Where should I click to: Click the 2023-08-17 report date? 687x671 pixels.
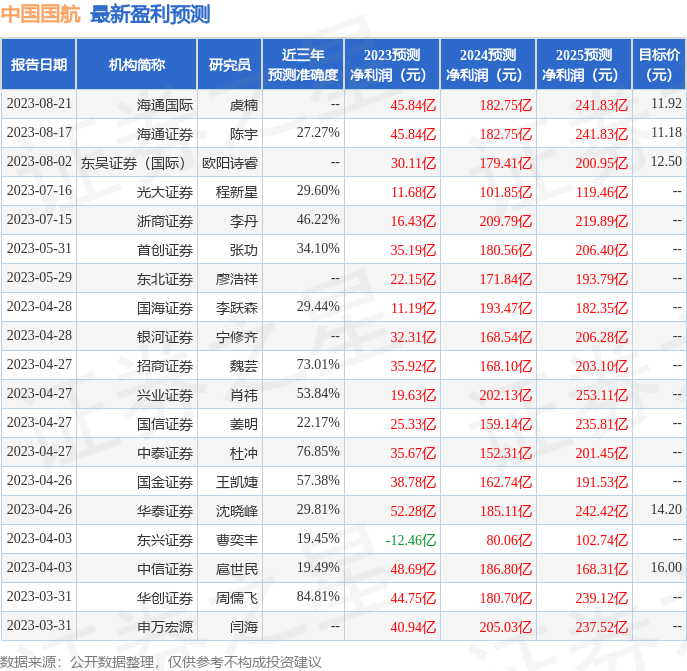[39, 132]
